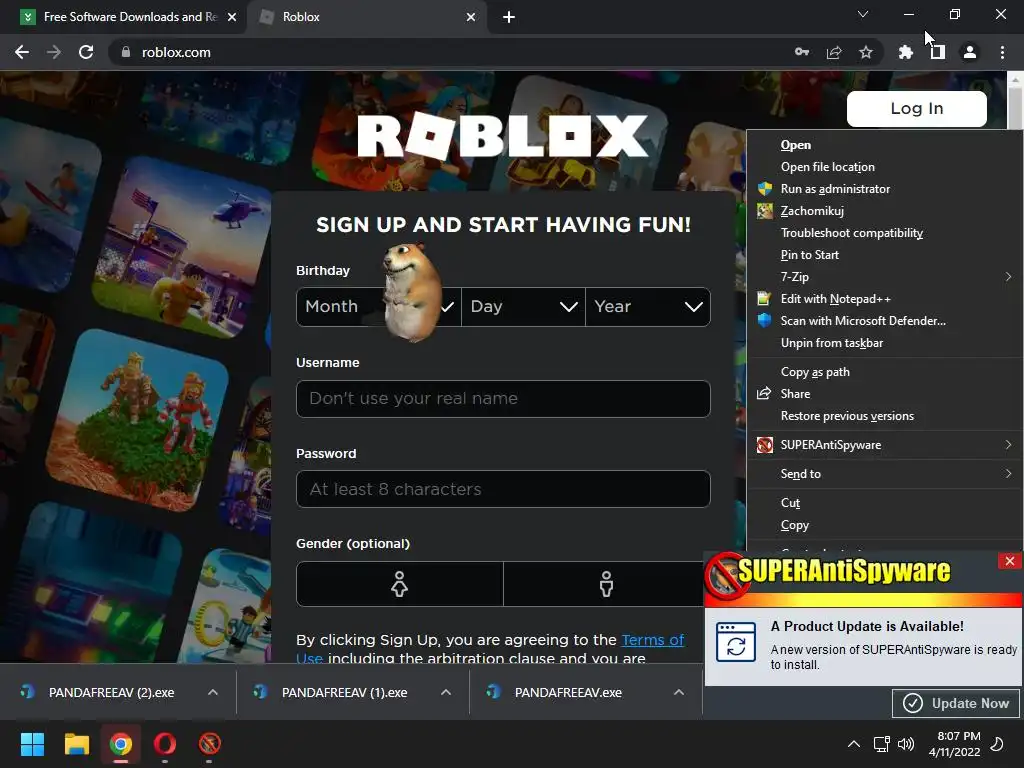The image size is (1024, 768).
Task: Close the Free Software Downloads tab
Action: (x=232, y=17)
